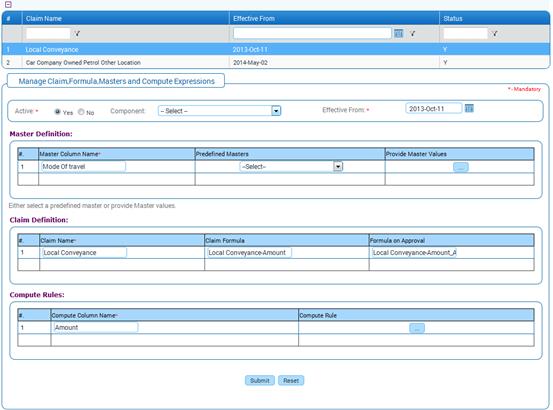Click the Effective From filter text box
553x410 pixels.
312,33
